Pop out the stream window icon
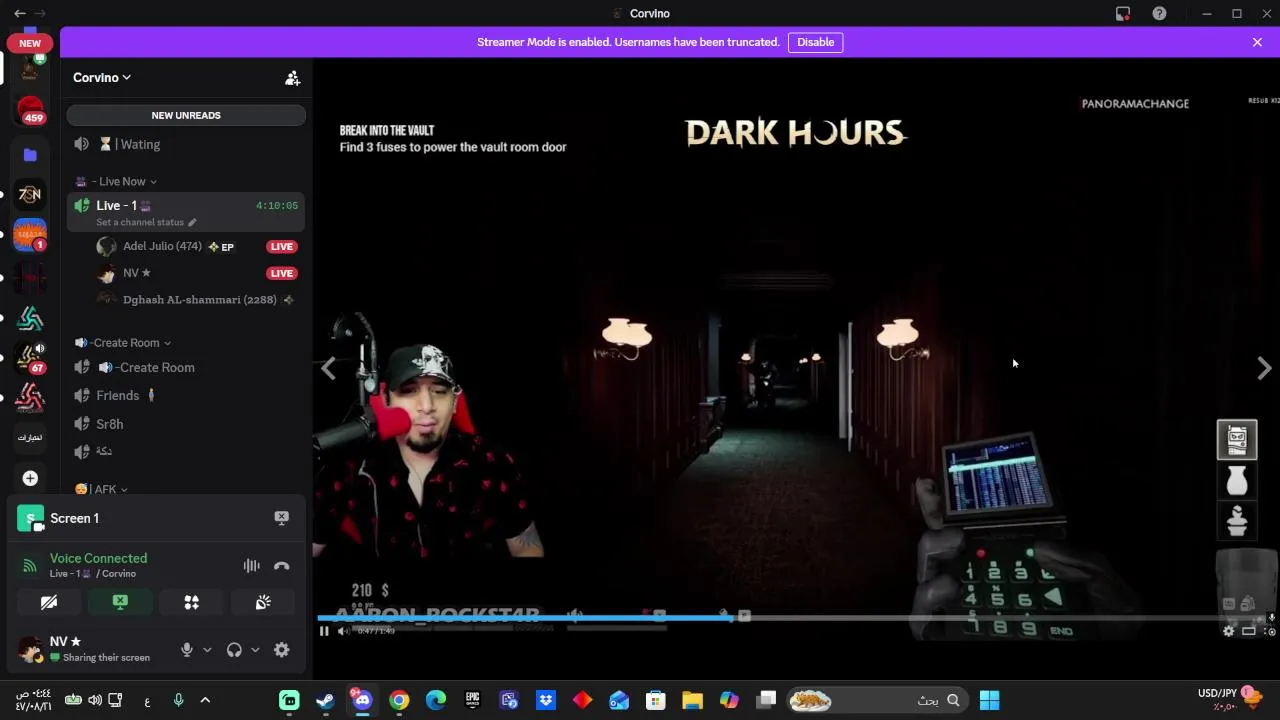1280x720 pixels. [x=1248, y=631]
